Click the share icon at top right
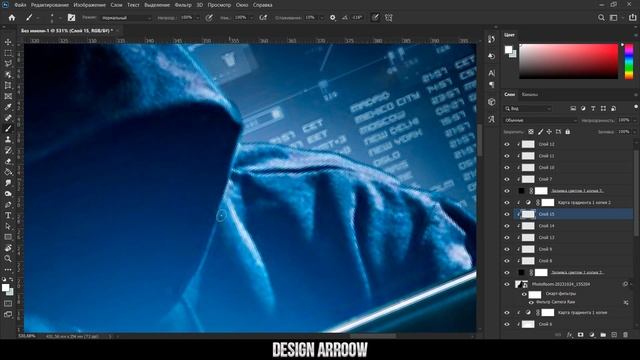The height and width of the screenshot is (360, 640). 632,18
